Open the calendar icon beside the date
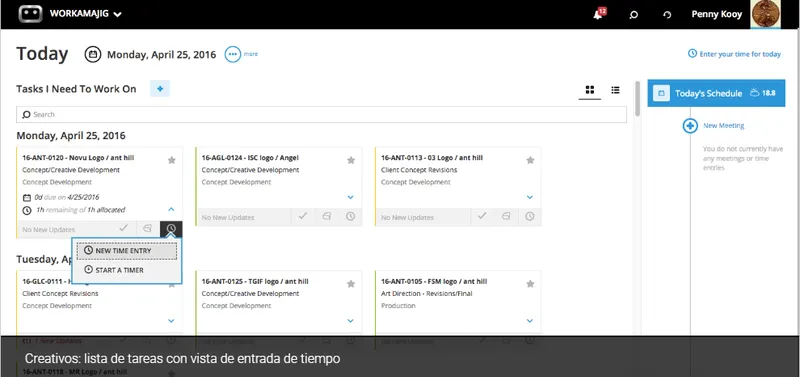The height and width of the screenshot is (377, 800). point(93,54)
